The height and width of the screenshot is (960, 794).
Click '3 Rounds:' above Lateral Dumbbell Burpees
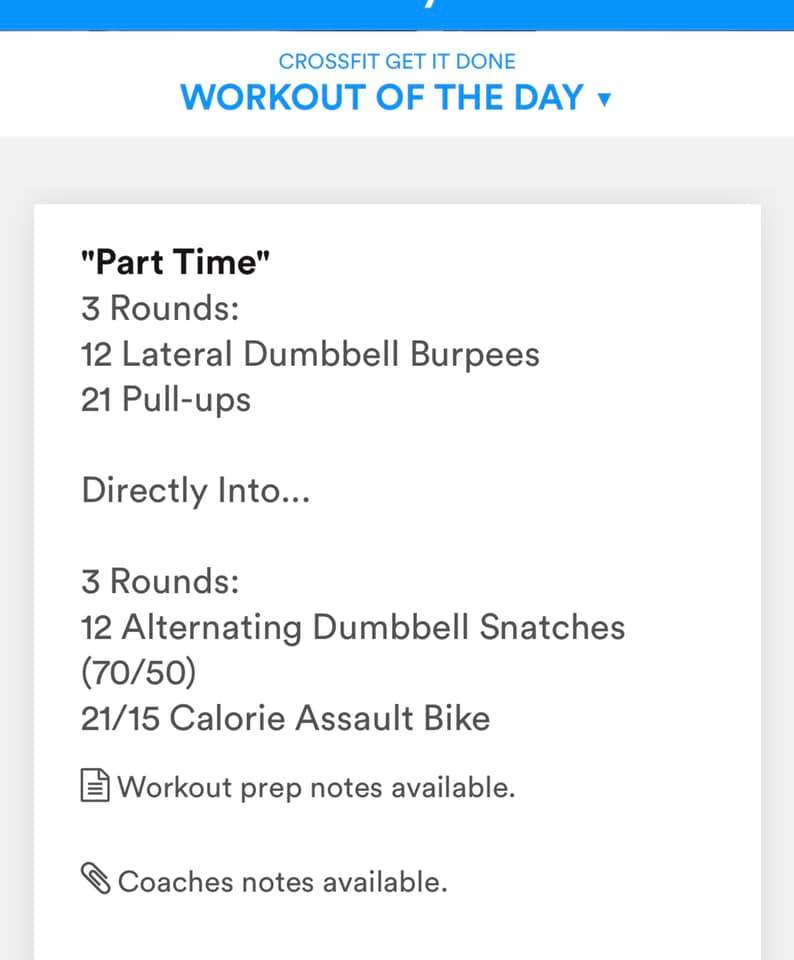click(160, 308)
